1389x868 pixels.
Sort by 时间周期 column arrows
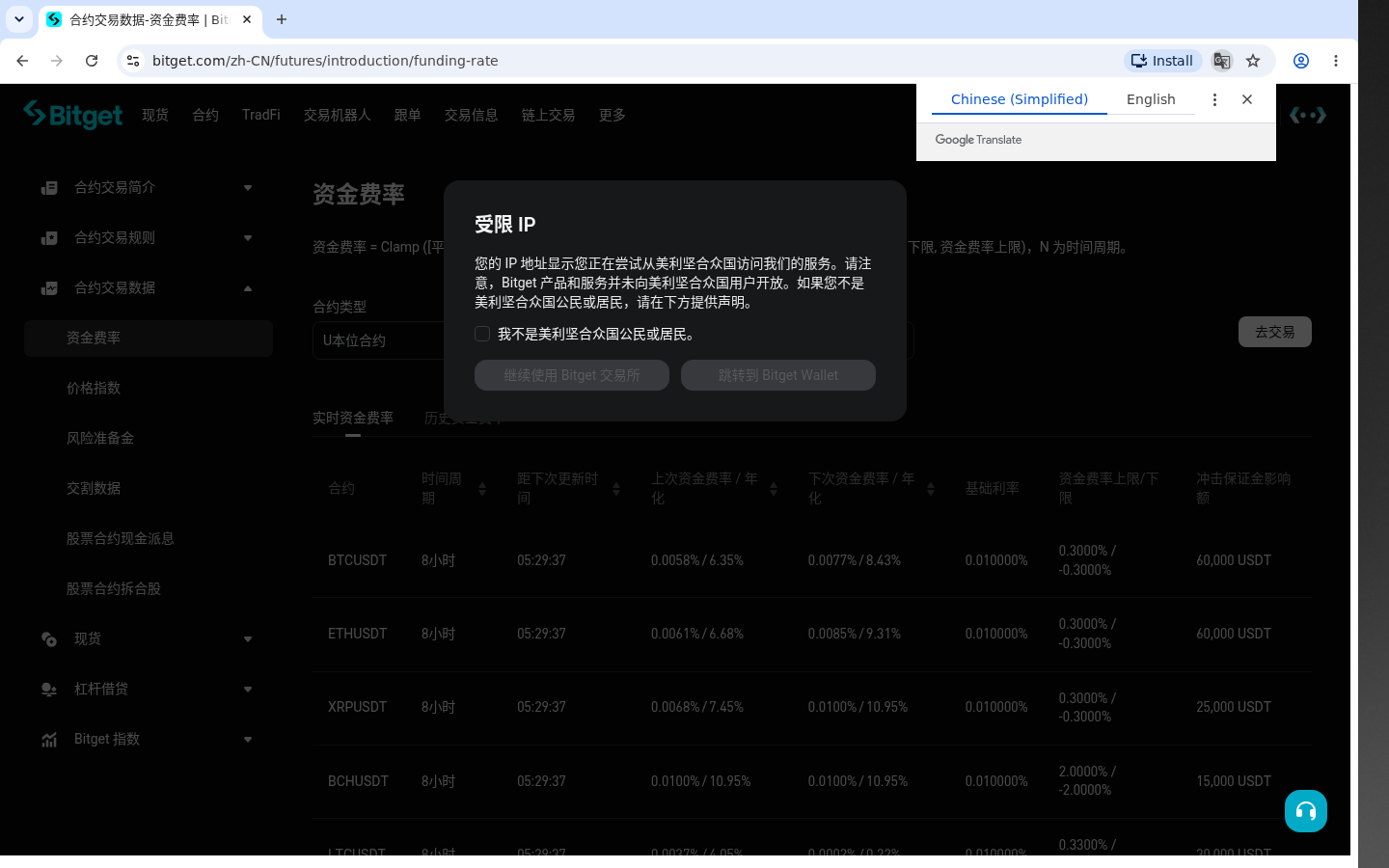482,489
